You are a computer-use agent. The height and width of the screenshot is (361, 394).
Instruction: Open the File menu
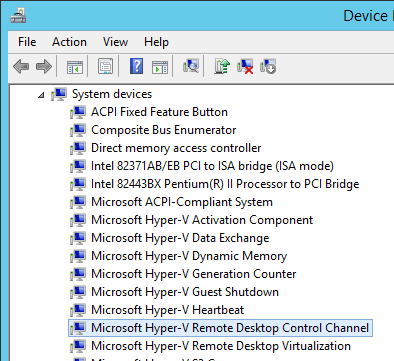coord(27,42)
